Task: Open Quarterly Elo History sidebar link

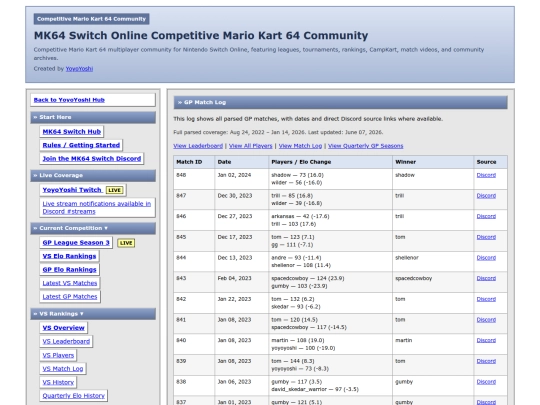Action: point(74,396)
